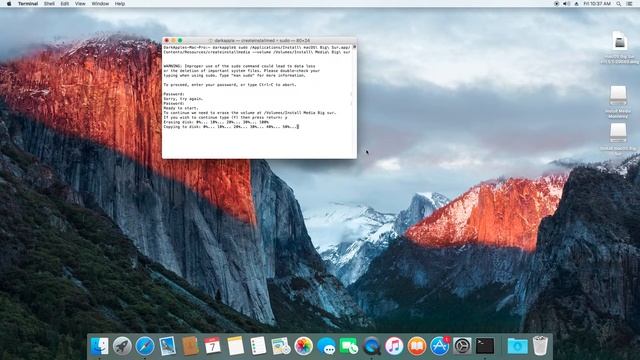Open the Edit menu
Image resolution: width=640 pixels, height=360 pixels.
click(64, 4)
